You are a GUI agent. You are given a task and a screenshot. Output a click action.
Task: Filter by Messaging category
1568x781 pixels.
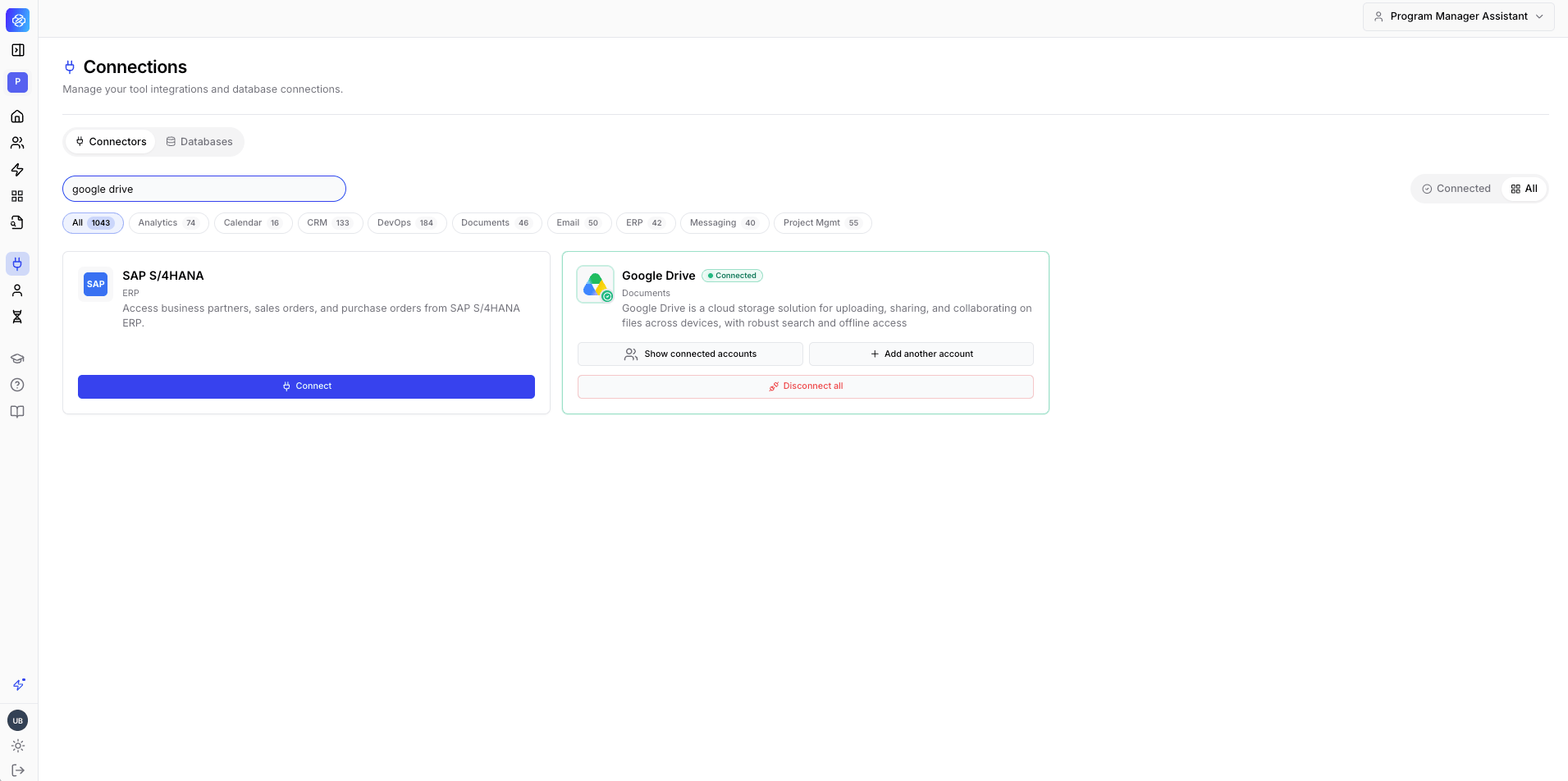tap(725, 223)
